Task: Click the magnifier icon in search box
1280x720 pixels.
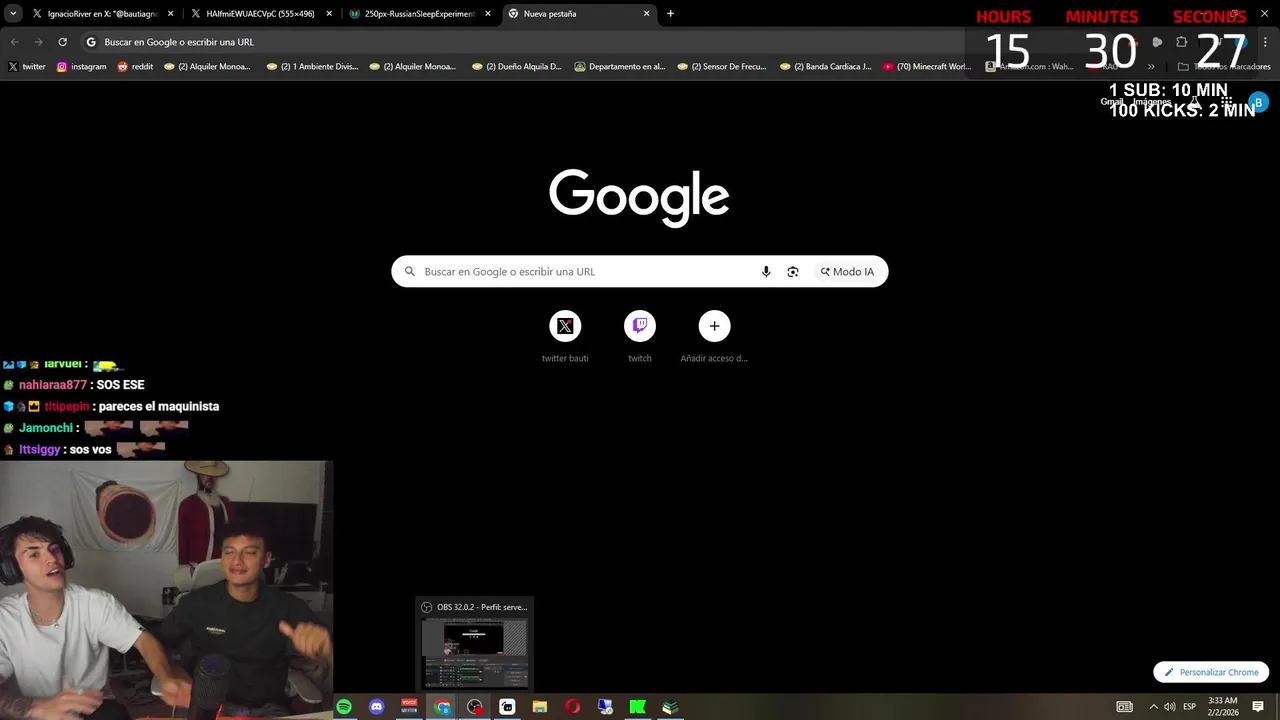Action: 409,271
